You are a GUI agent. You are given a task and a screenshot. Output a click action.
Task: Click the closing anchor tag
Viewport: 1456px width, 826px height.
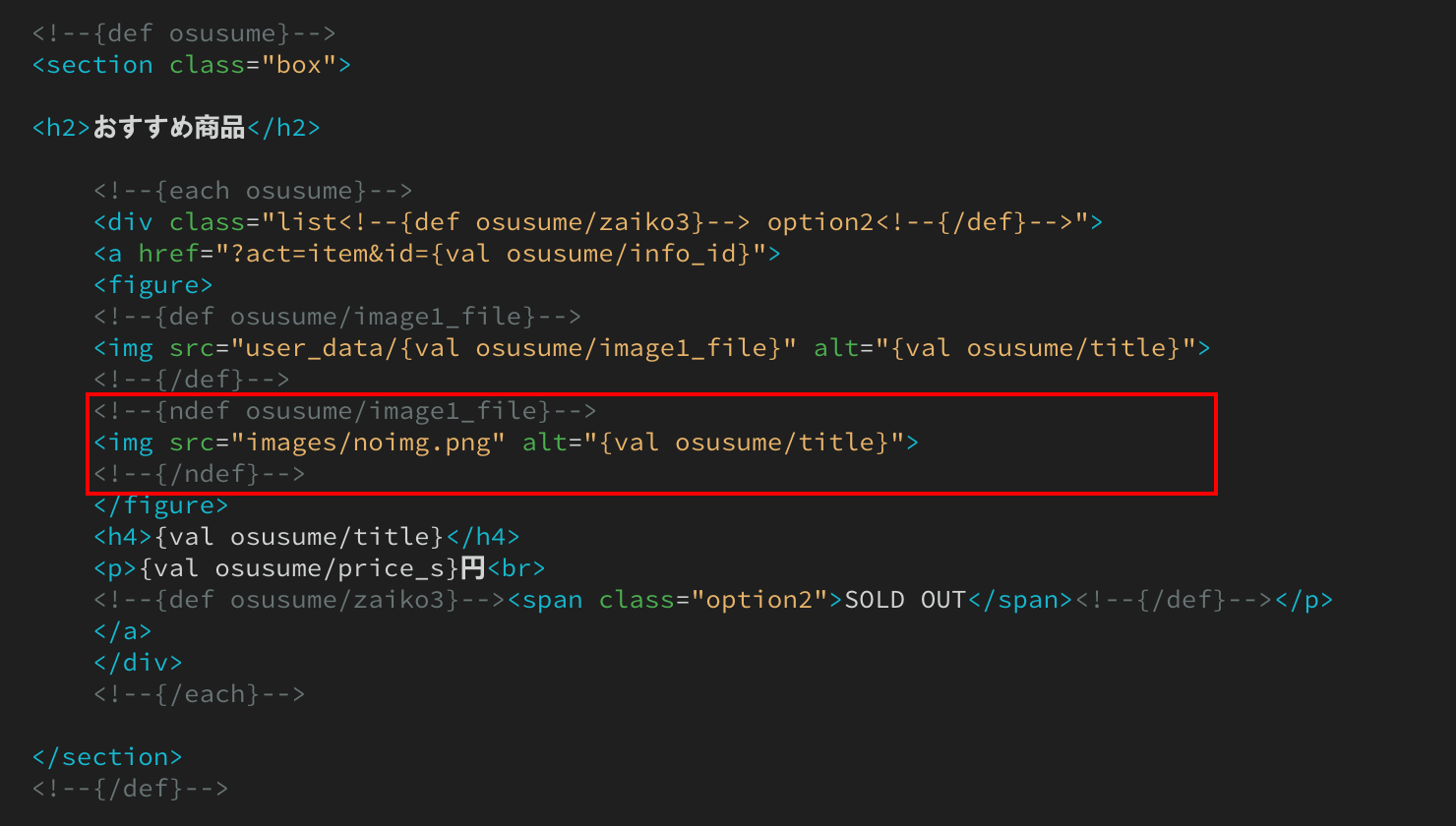[123, 631]
